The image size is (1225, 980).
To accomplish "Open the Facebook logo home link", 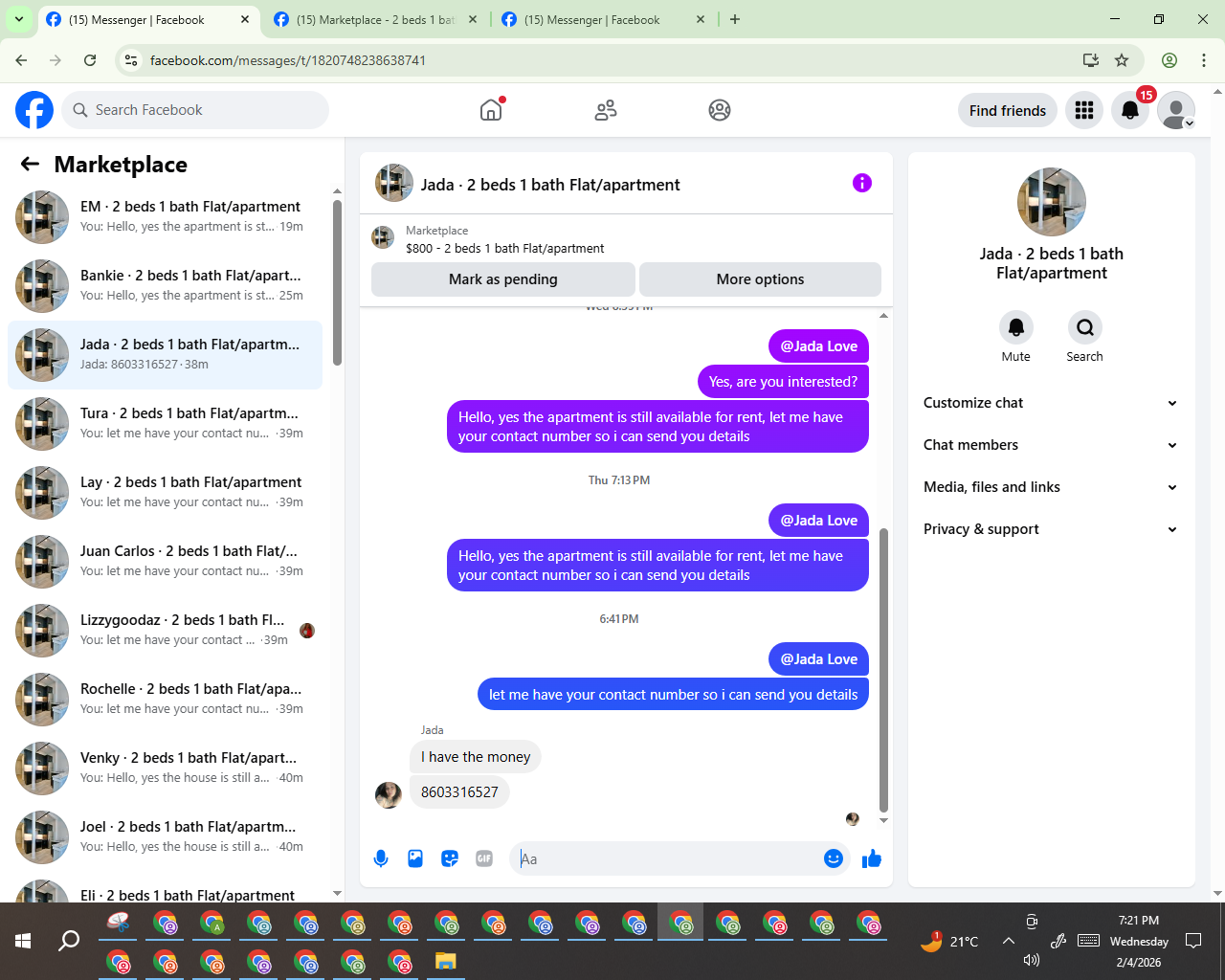I will tap(34, 110).
